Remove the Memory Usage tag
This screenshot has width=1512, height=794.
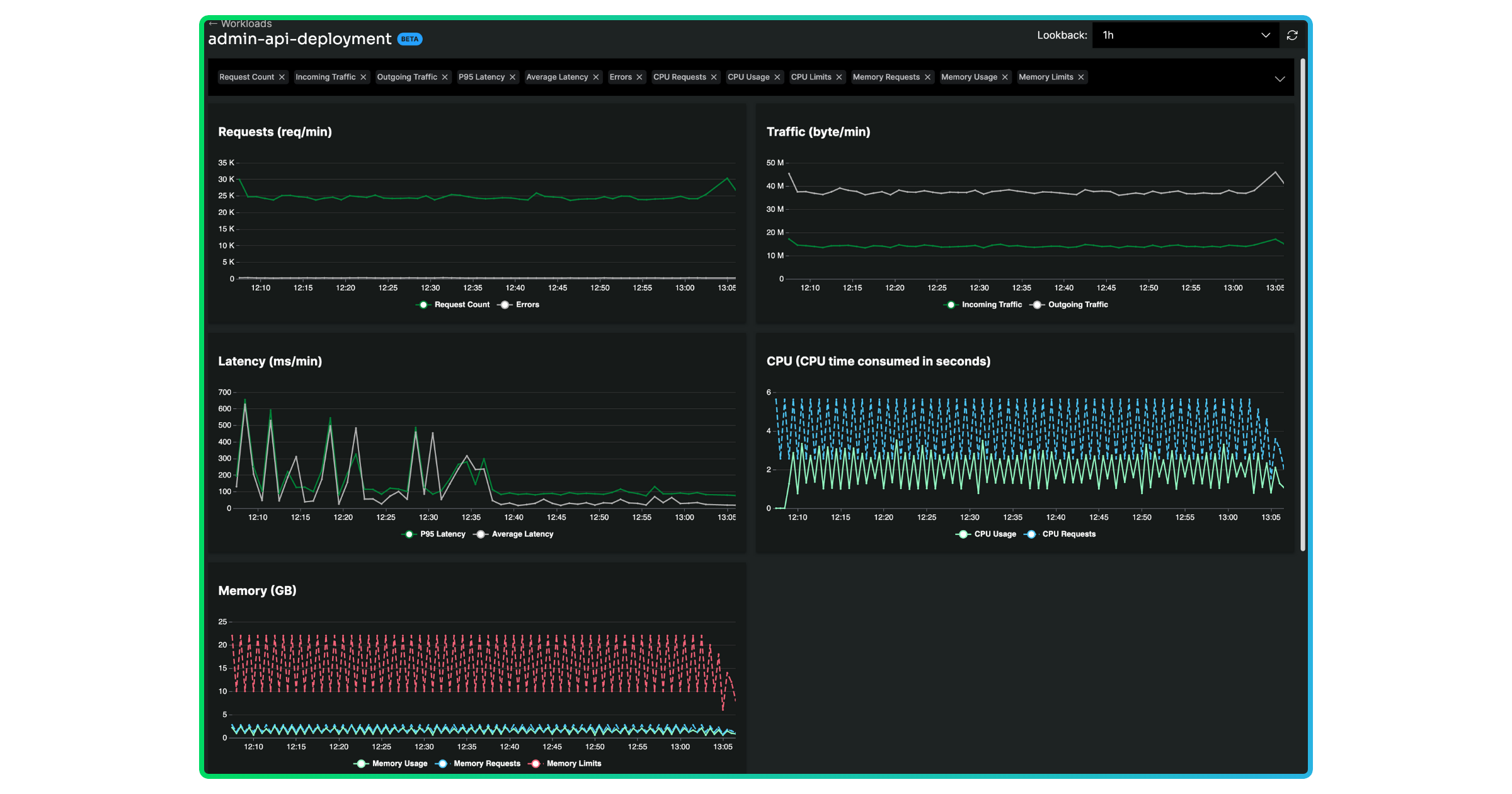[1005, 77]
